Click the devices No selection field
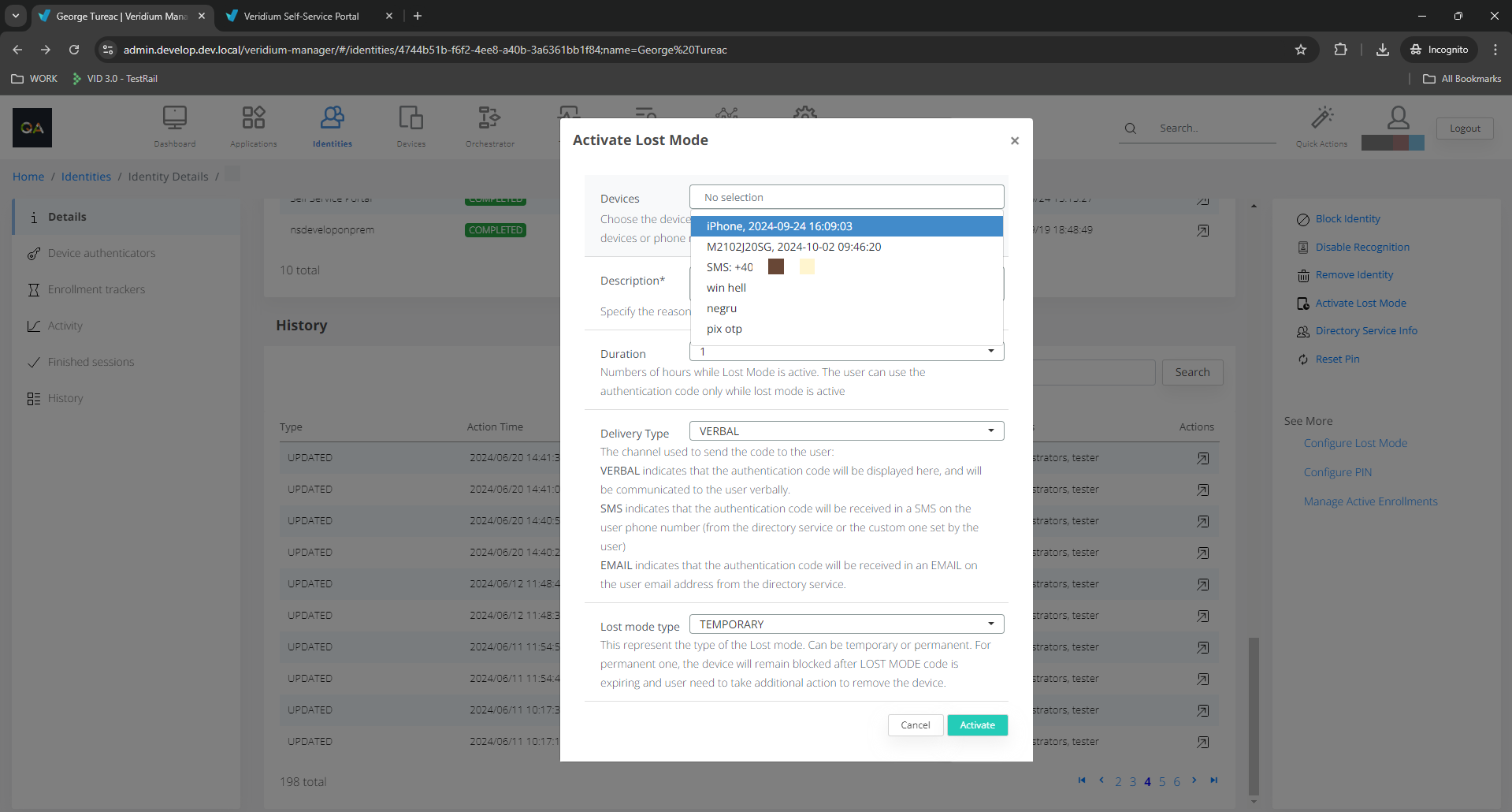The image size is (1512, 812). [846, 197]
